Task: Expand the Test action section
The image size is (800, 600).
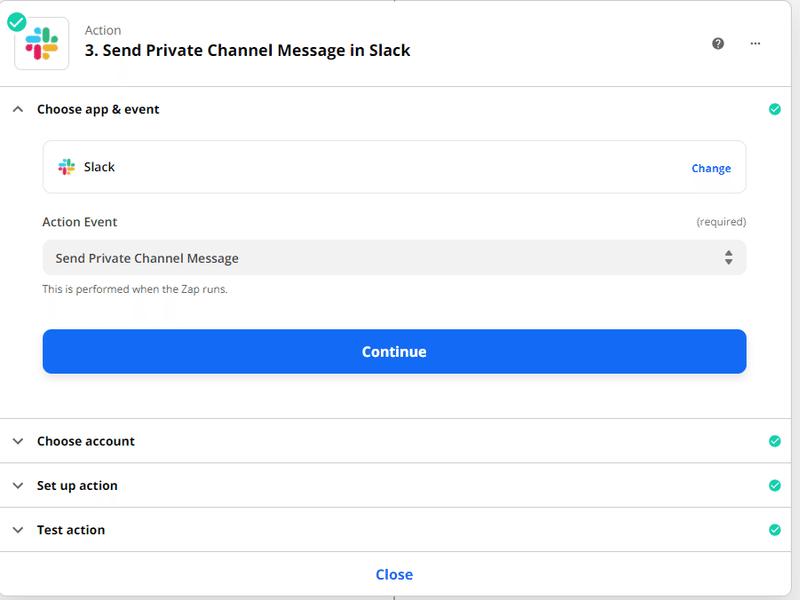Action: [18, 530]
